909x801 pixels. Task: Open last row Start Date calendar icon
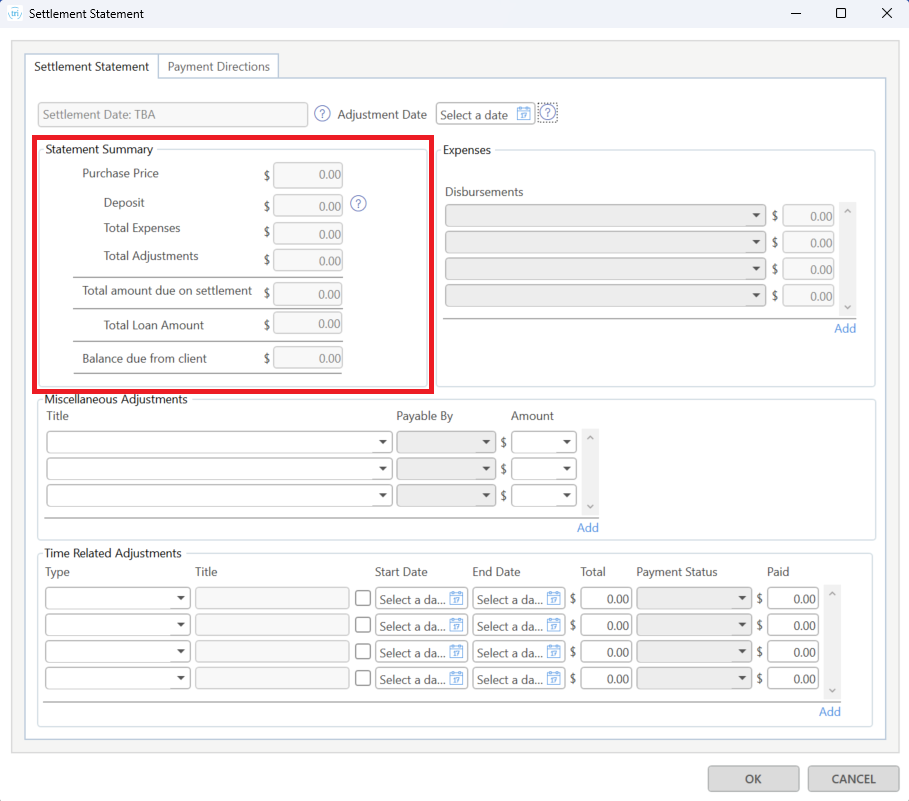[x=457, y=679]
